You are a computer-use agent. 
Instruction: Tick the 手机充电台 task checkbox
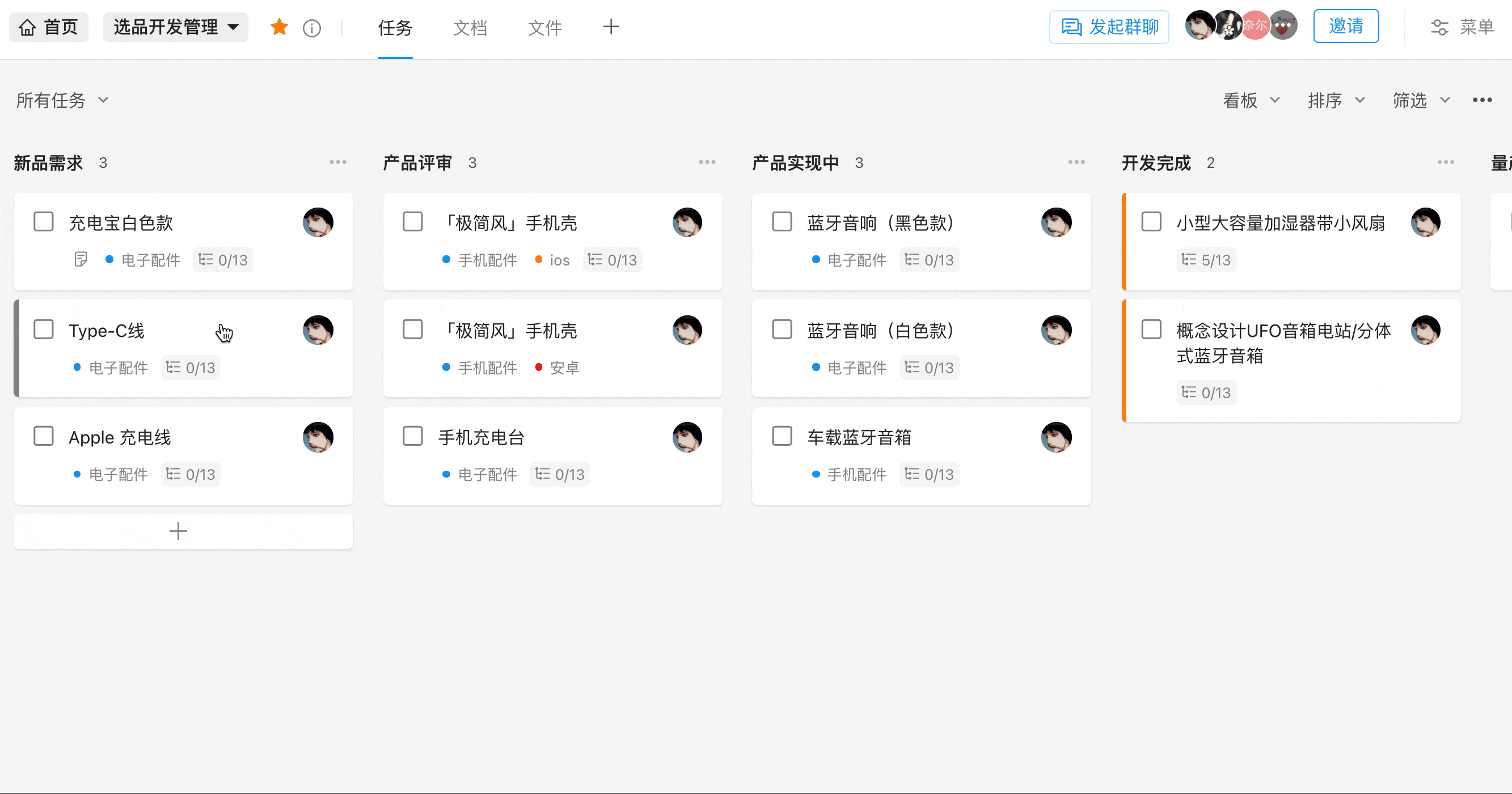tap(413, 437)
